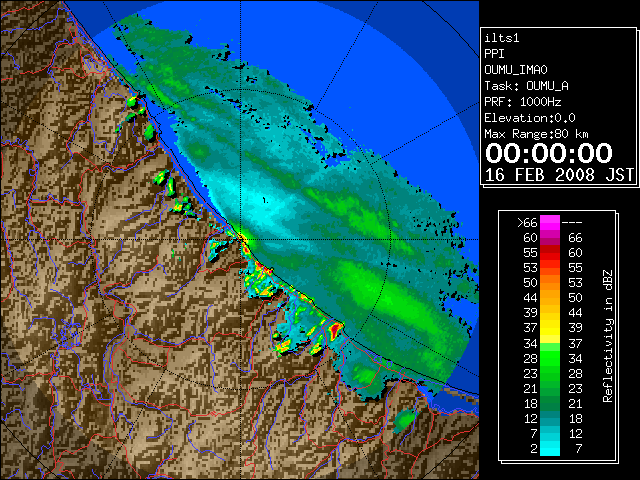Click the 'OUMU_IMAO' site name
Screen dimensions: 640x480
click(x=516, y=70)
